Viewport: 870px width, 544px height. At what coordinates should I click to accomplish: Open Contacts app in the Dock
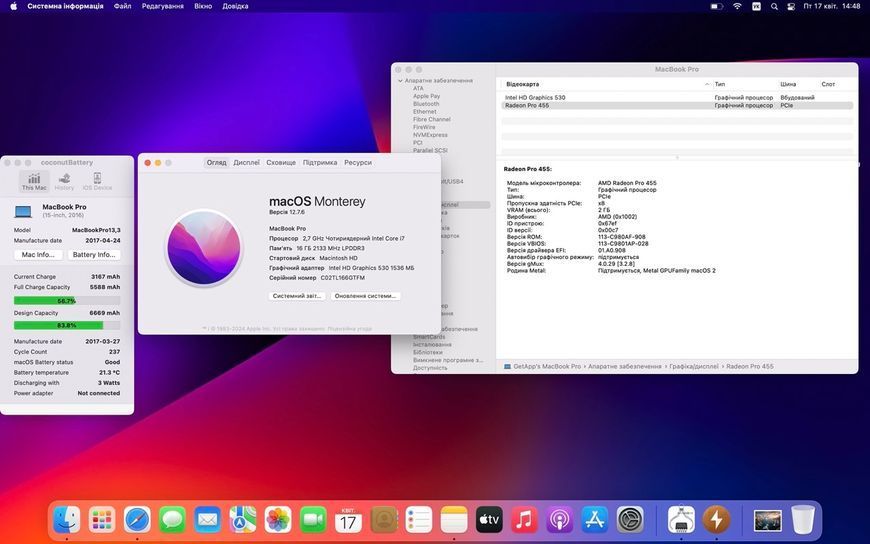pos(384,520)
